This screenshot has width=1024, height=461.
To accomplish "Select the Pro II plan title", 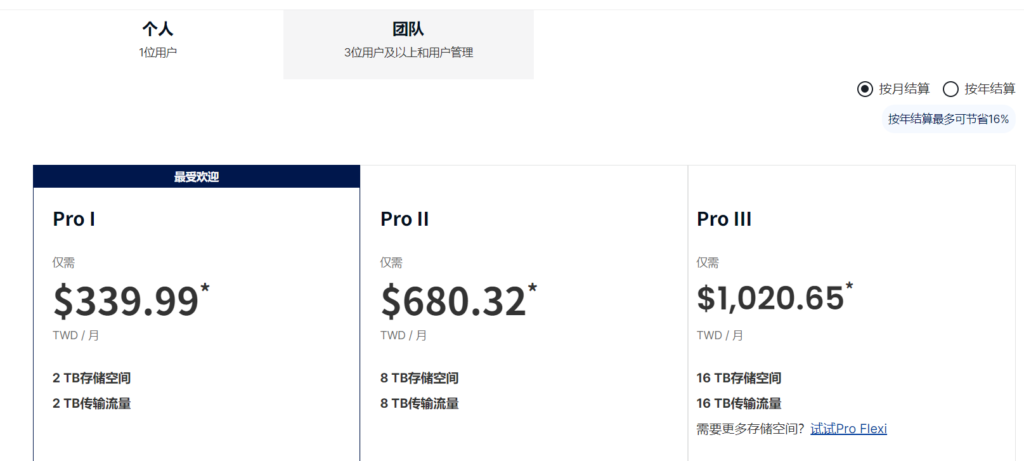I will (405, 219).
